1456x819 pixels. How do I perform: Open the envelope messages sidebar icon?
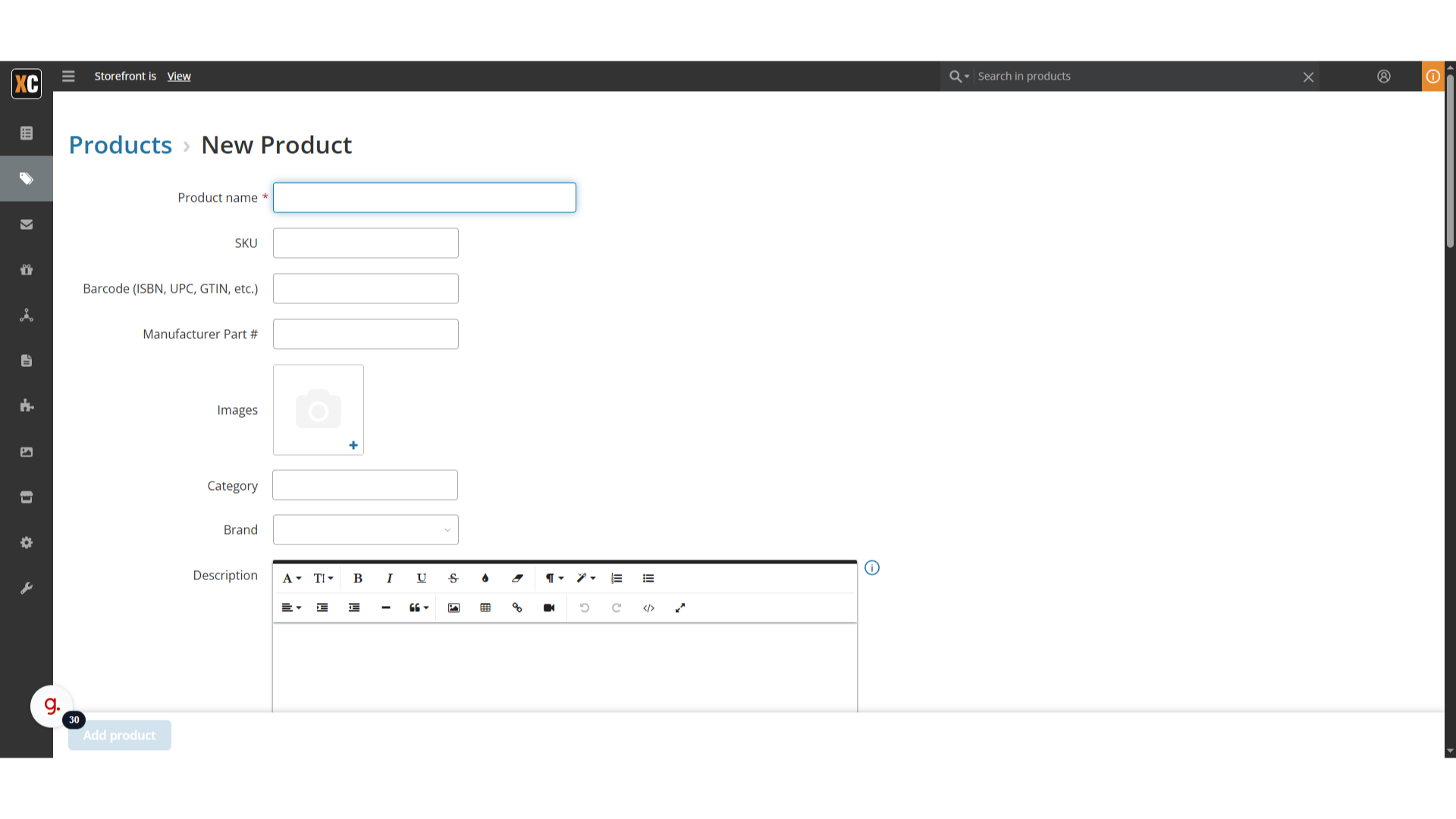point(27,224)
